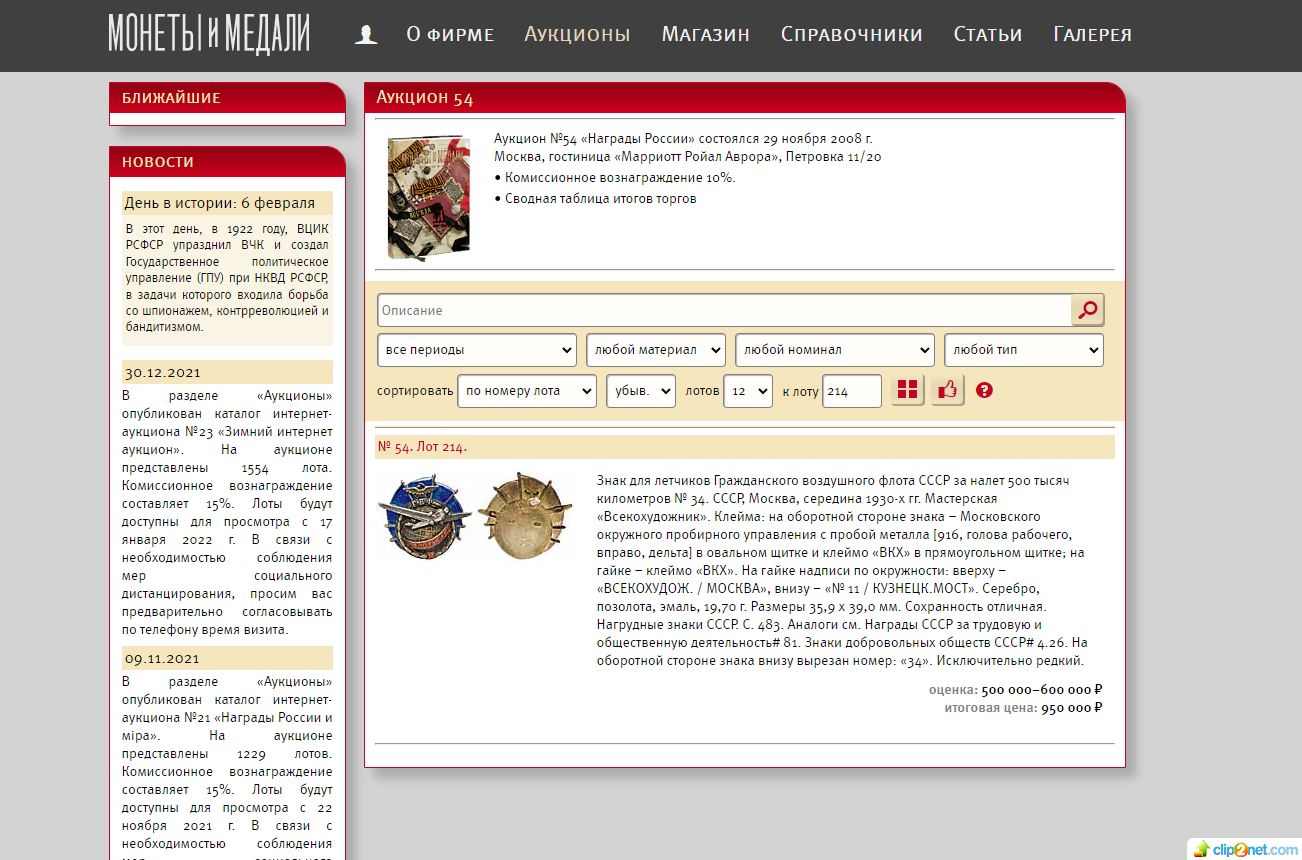Open sort by 'по номеру лота' dropdown

[x=526, y=391]
